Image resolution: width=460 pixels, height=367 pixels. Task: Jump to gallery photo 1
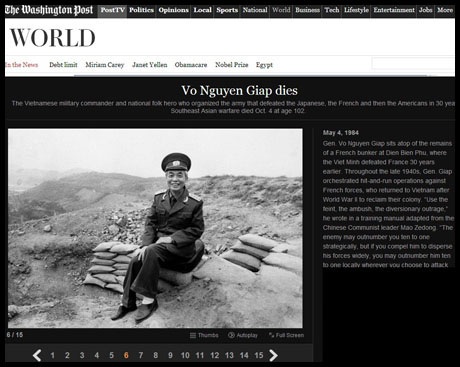(52, 355)
